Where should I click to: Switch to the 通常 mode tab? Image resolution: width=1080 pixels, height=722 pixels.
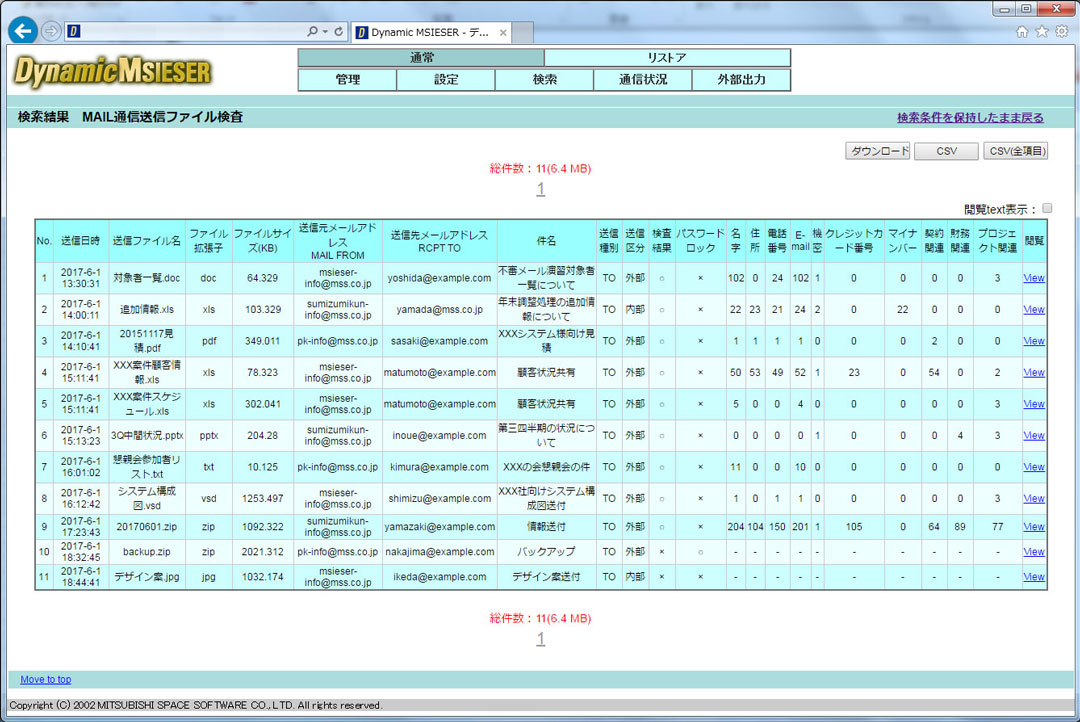coord(421,58)
